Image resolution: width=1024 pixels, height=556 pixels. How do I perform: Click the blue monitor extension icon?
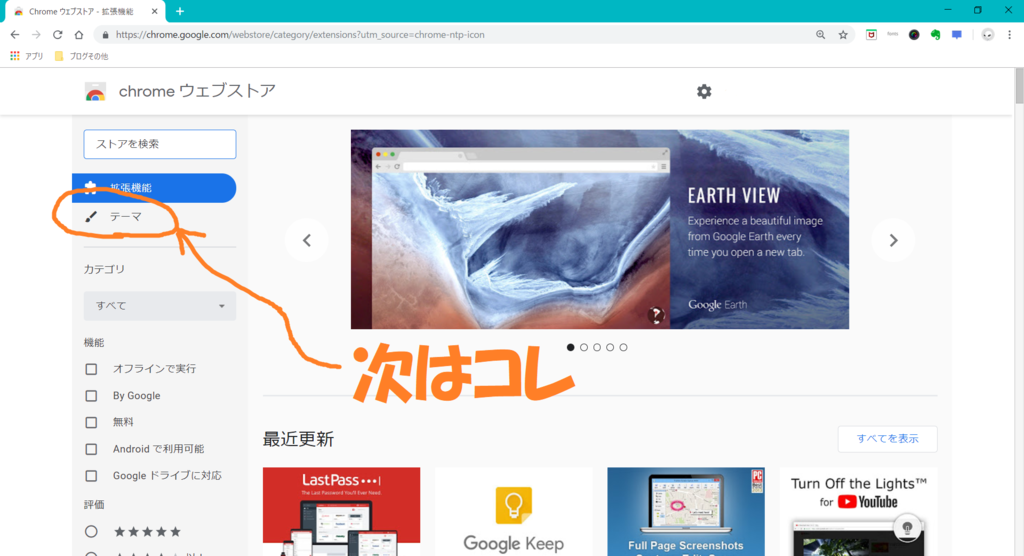click(x=957, y=35)
